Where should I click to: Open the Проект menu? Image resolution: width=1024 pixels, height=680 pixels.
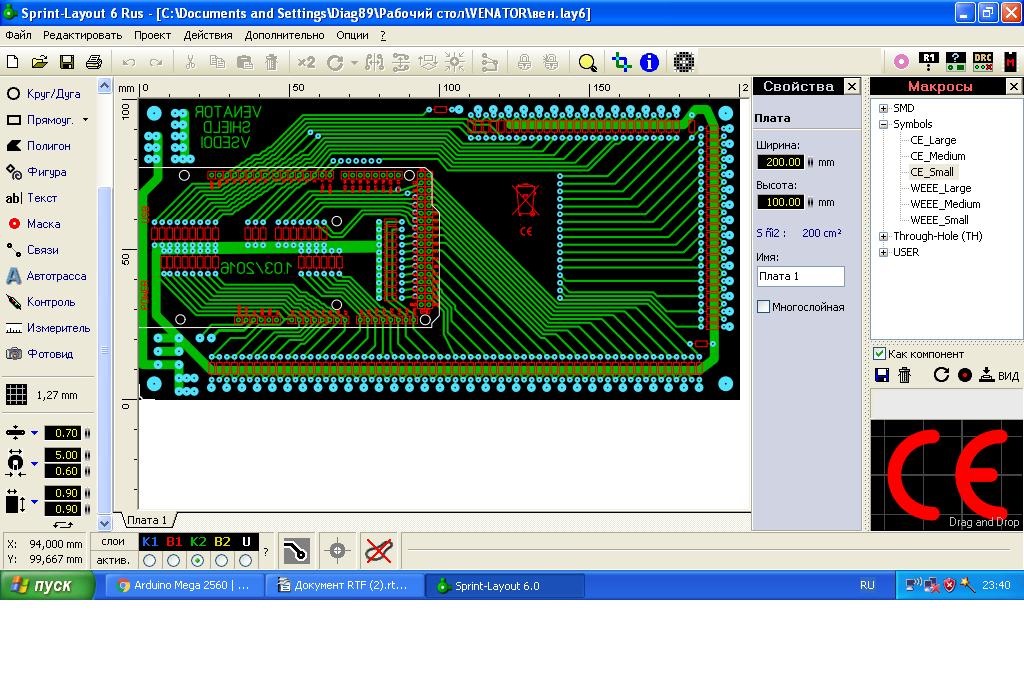(152, 35)
